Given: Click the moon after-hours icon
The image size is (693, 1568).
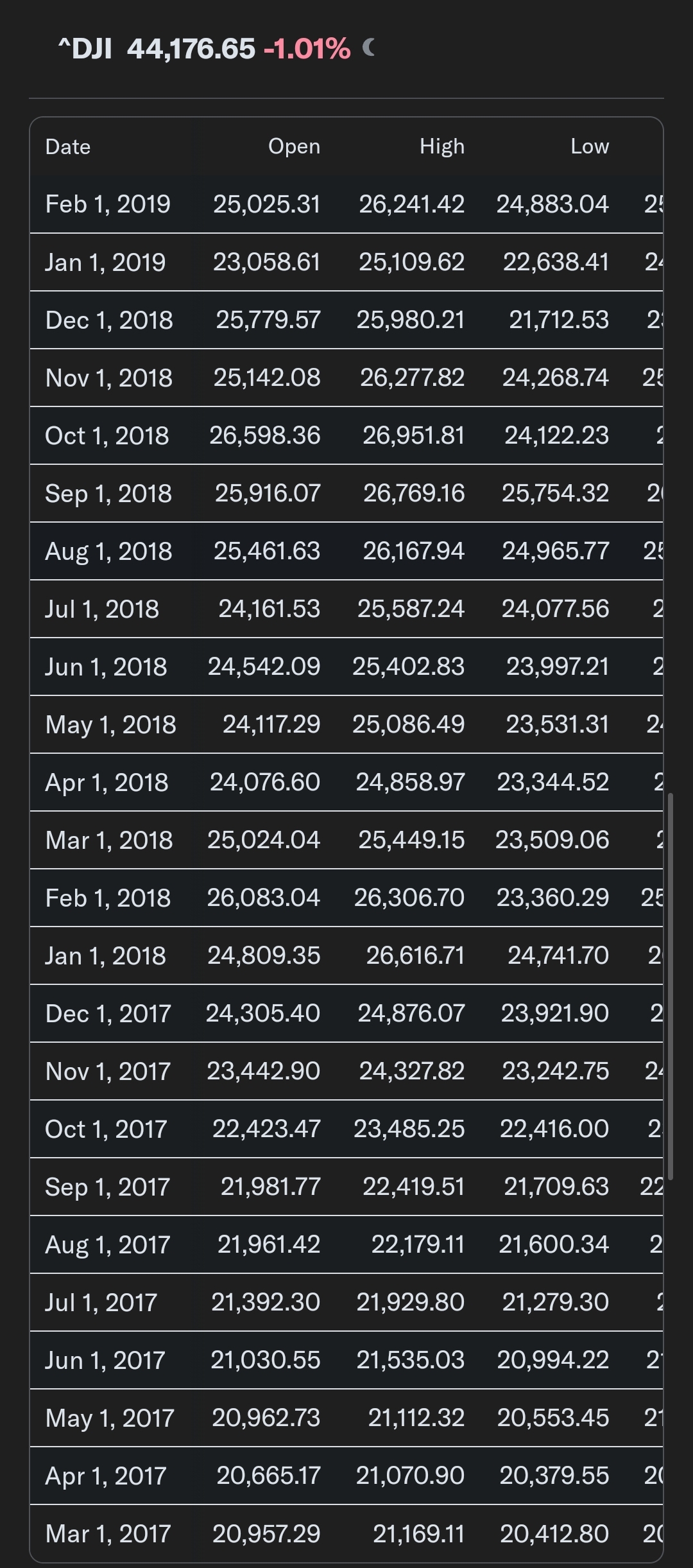Looking at the screenshot, I should point(368,48).
